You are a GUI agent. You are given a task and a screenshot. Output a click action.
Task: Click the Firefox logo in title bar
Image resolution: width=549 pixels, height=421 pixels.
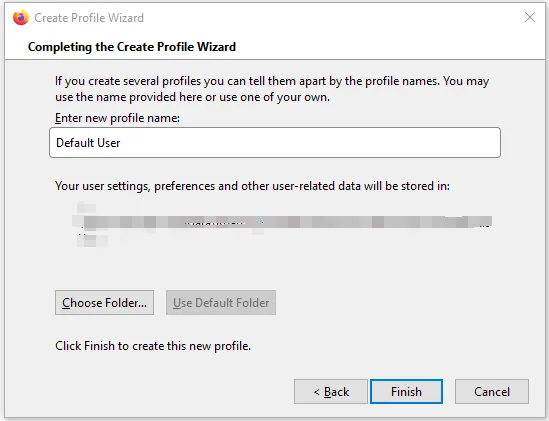pyautogui.click(x=20, y=18)
